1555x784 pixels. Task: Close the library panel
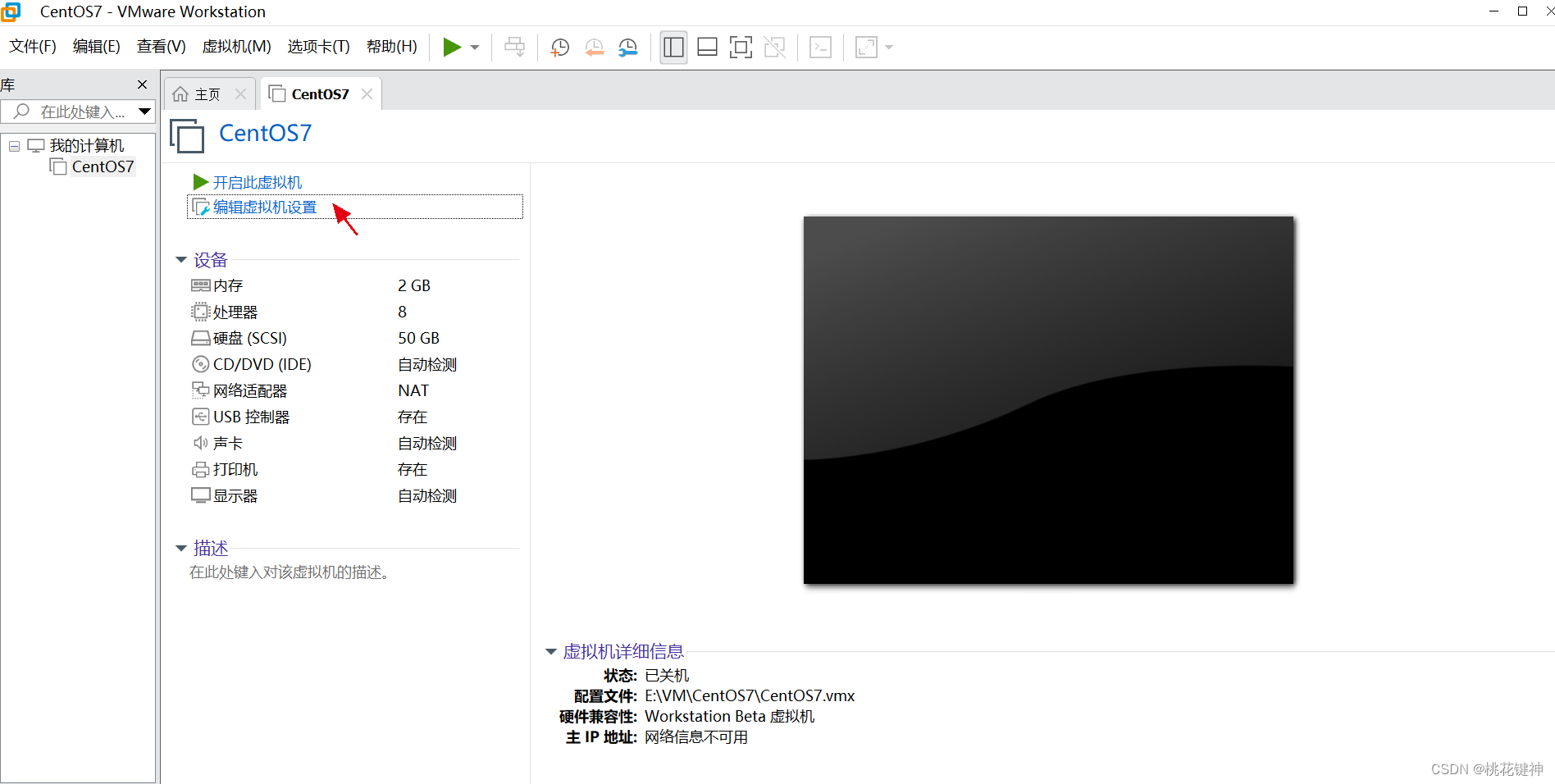click(142, 84)
